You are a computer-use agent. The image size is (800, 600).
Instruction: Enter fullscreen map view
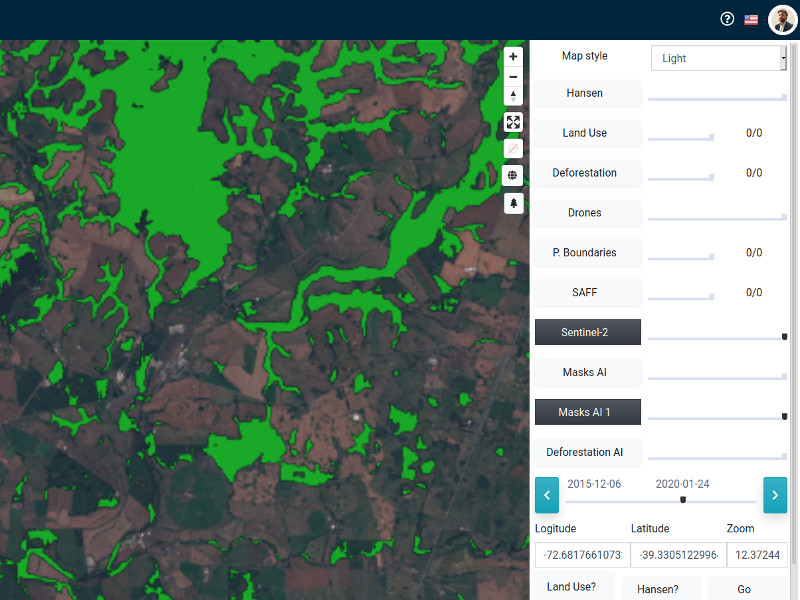click(513, 122)
